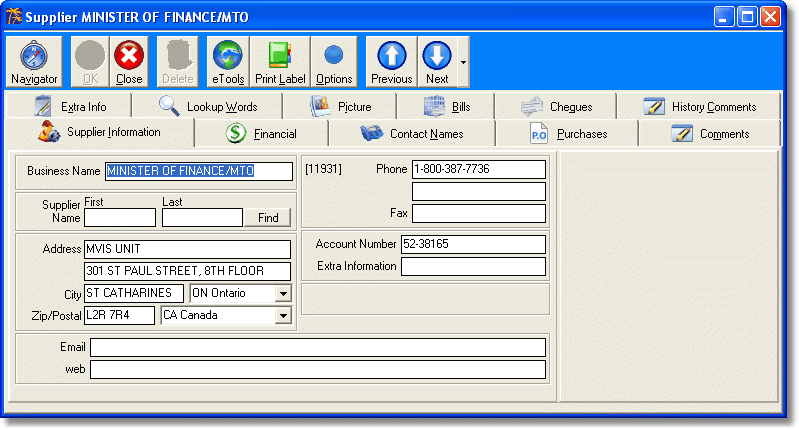Click the Business Name field
This screenshot has height=430, width=799.
pyautogui.click(x=199, y=171)
